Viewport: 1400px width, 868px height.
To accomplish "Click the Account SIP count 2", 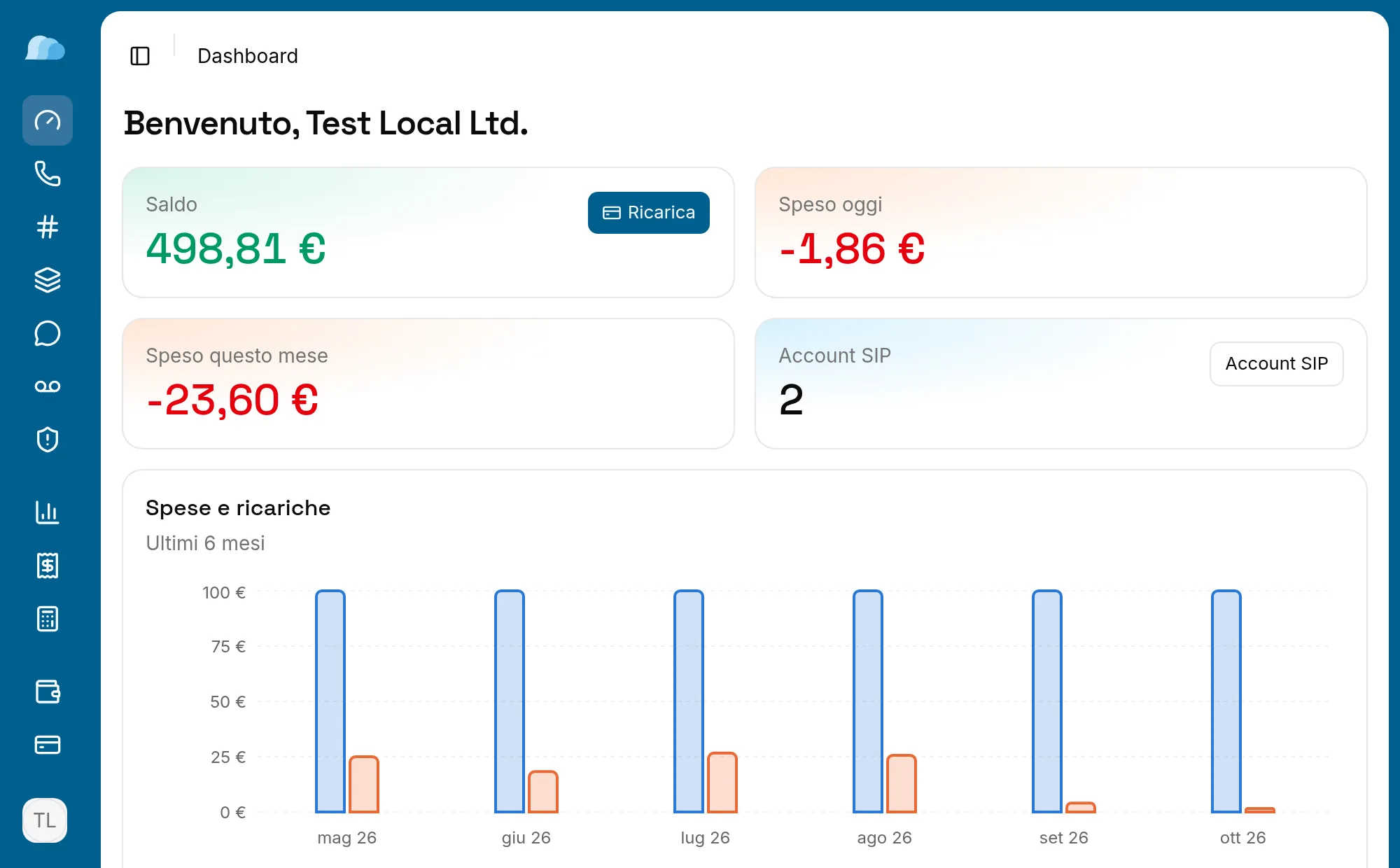I will (791, 400).
